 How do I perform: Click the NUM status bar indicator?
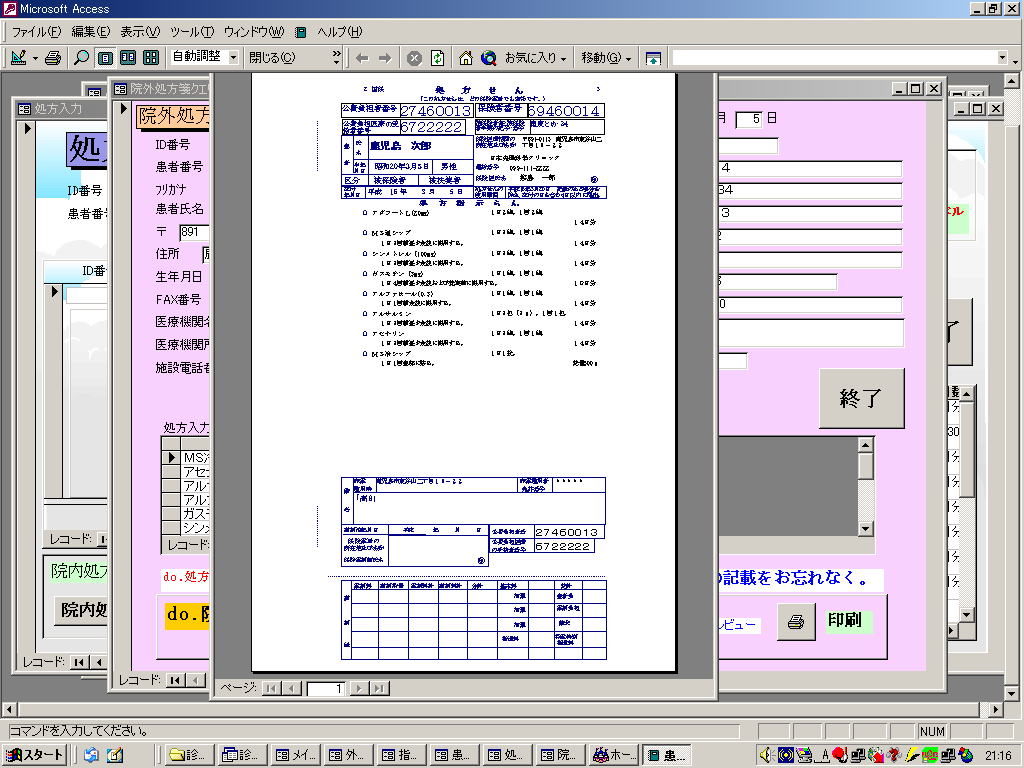(932, 731)
